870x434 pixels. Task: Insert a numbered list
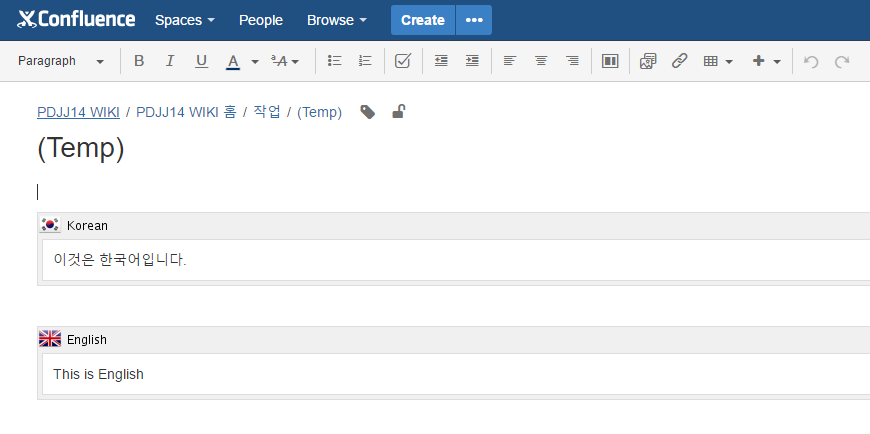pyautogui.click(x=365, y=61)
